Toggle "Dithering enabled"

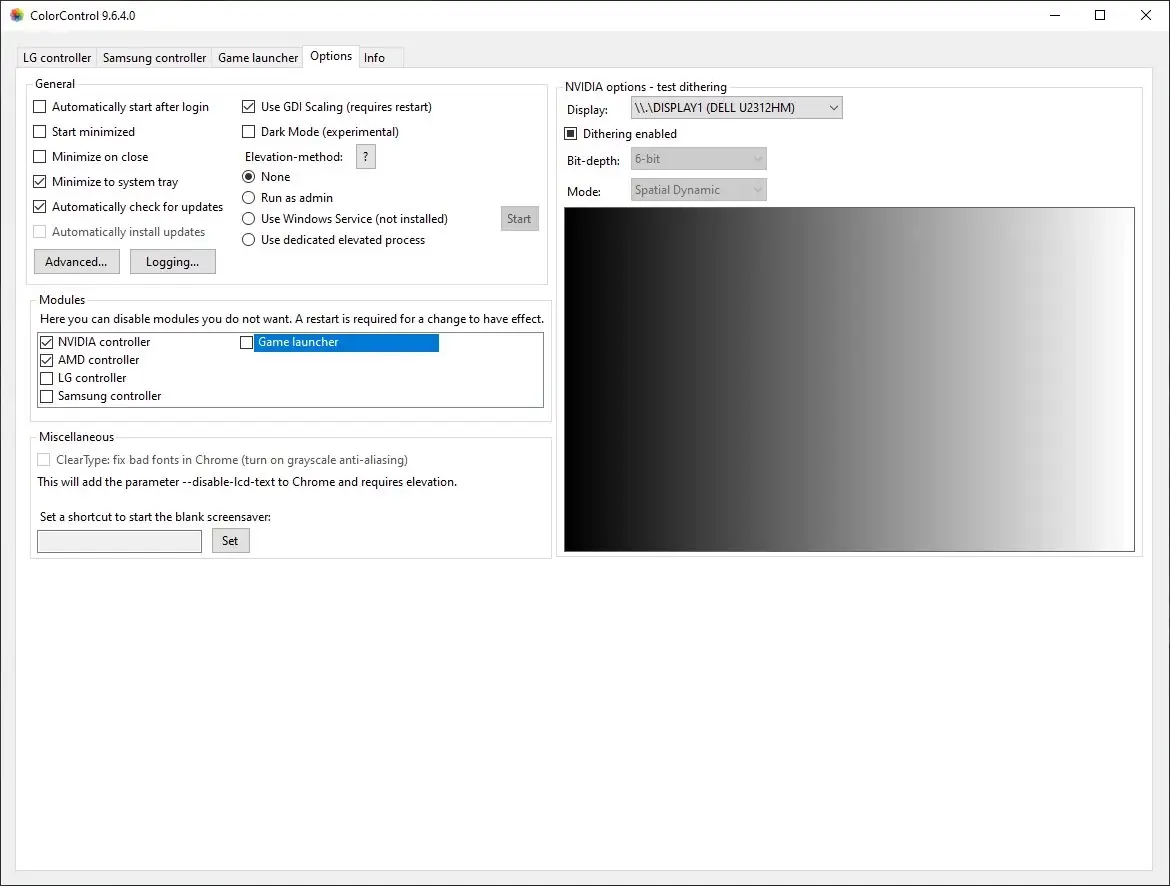[x=572, y=133]
